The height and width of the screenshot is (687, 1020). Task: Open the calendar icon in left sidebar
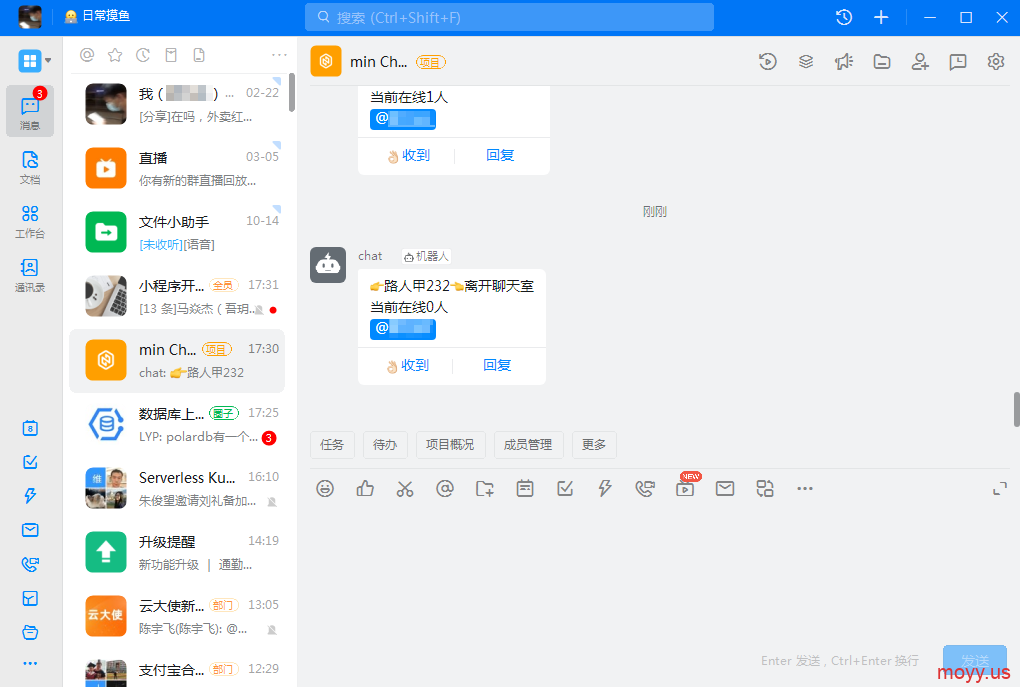(x=30, y=428)
